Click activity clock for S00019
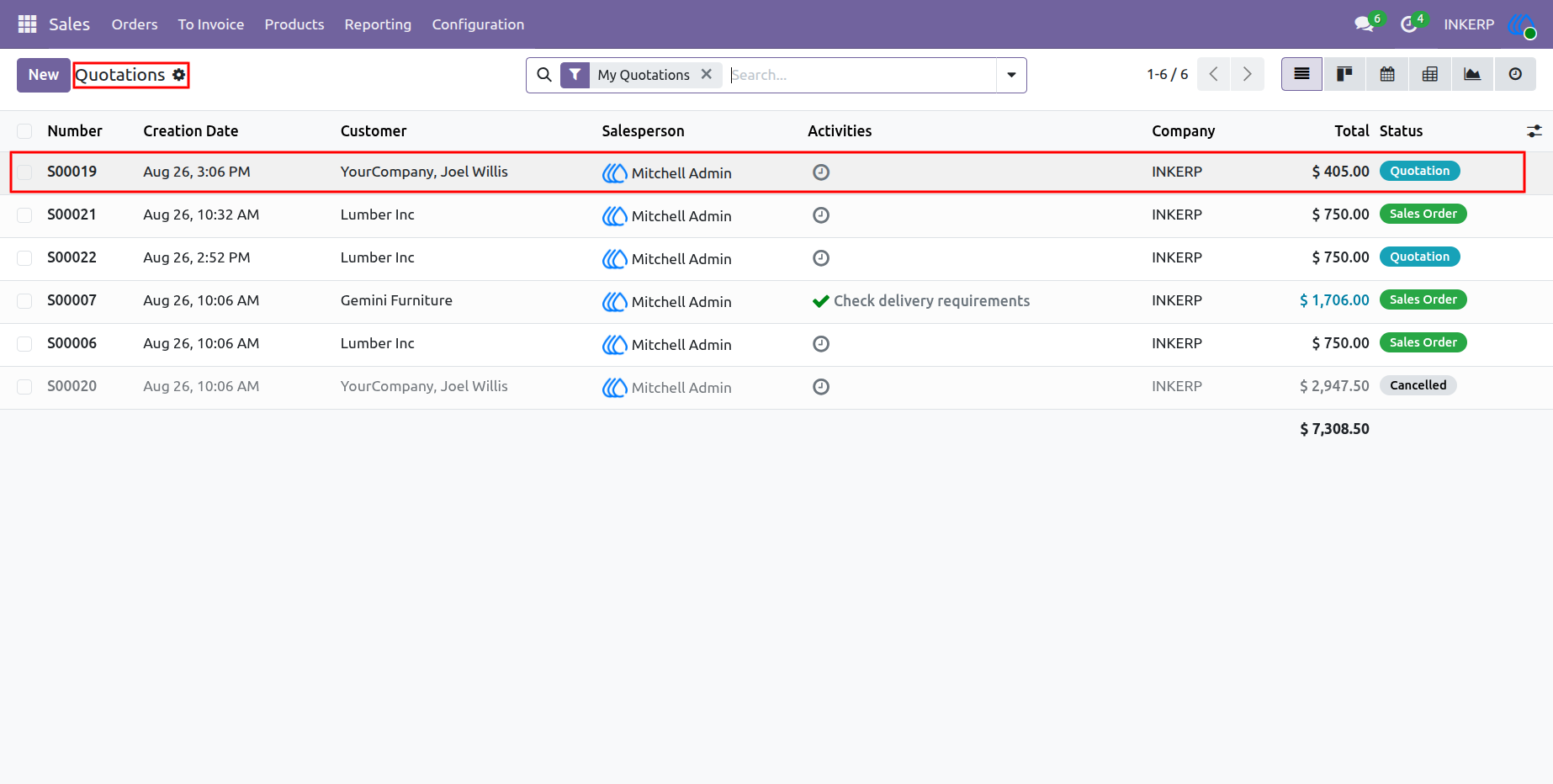1553x784 pixels. pos(821,172)
